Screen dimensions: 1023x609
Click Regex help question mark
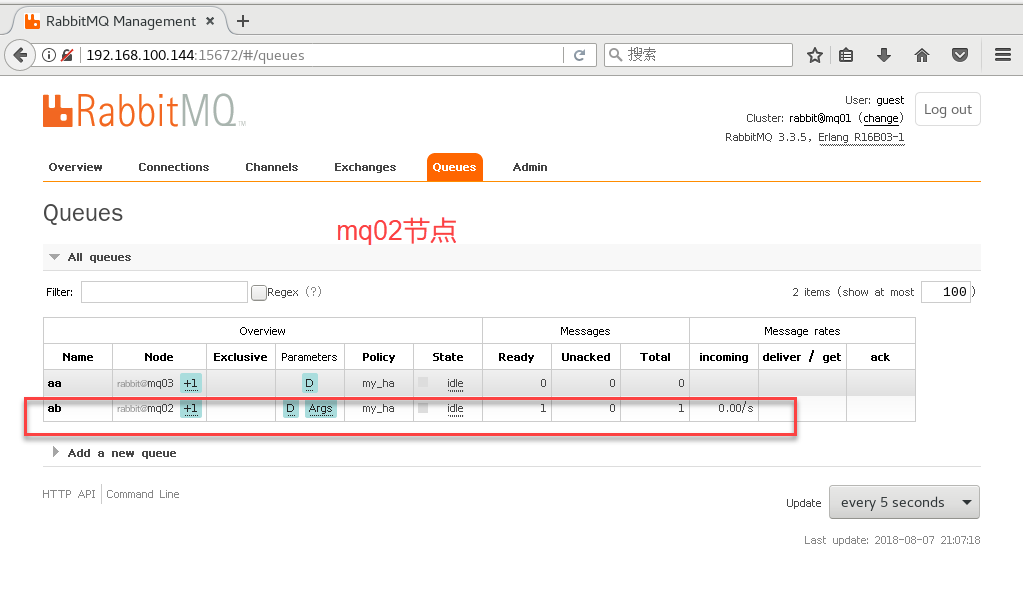pyautogui.click(x=314, y=292)
